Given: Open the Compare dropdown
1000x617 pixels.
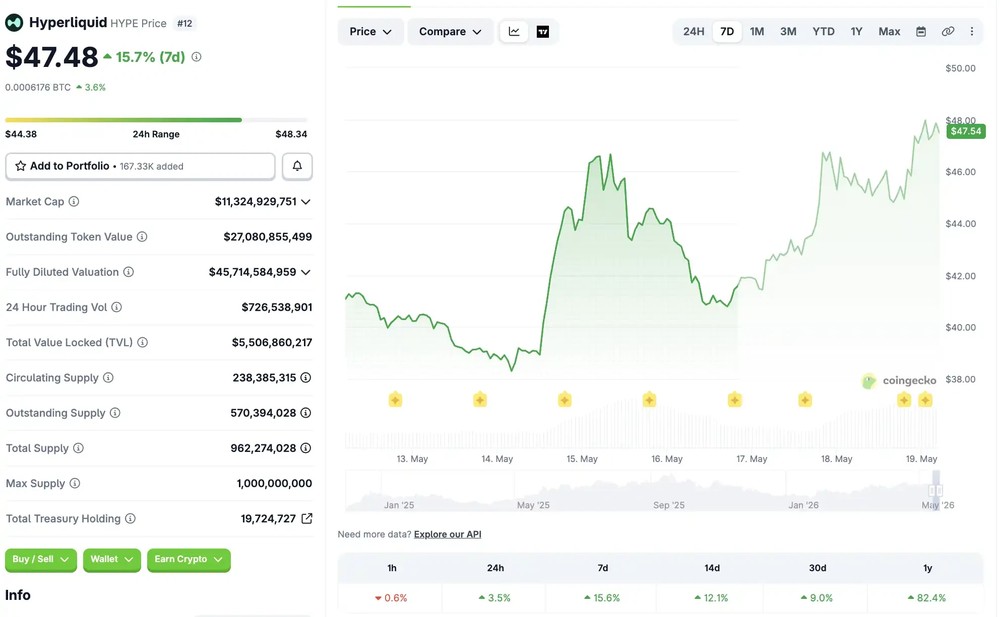Looking at the screenshot, I should 450,31.
